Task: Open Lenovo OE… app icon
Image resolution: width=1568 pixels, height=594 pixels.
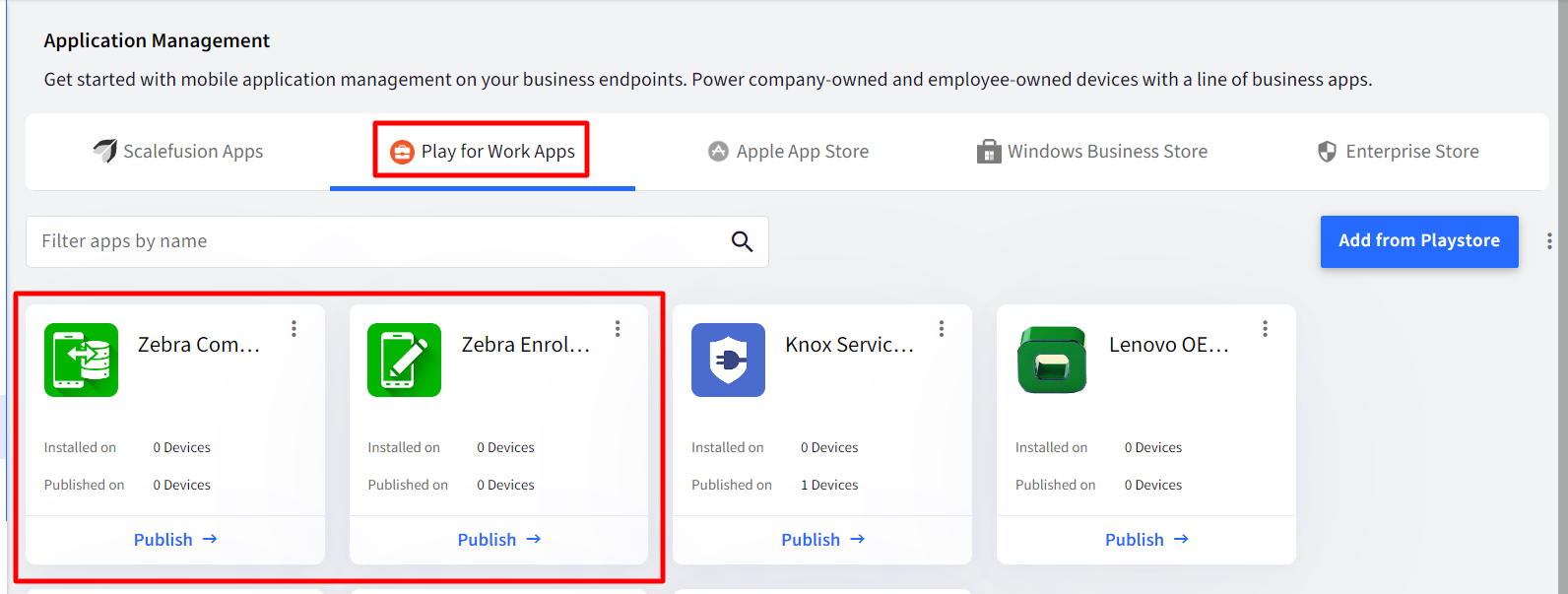Action: coord(1052,360)
